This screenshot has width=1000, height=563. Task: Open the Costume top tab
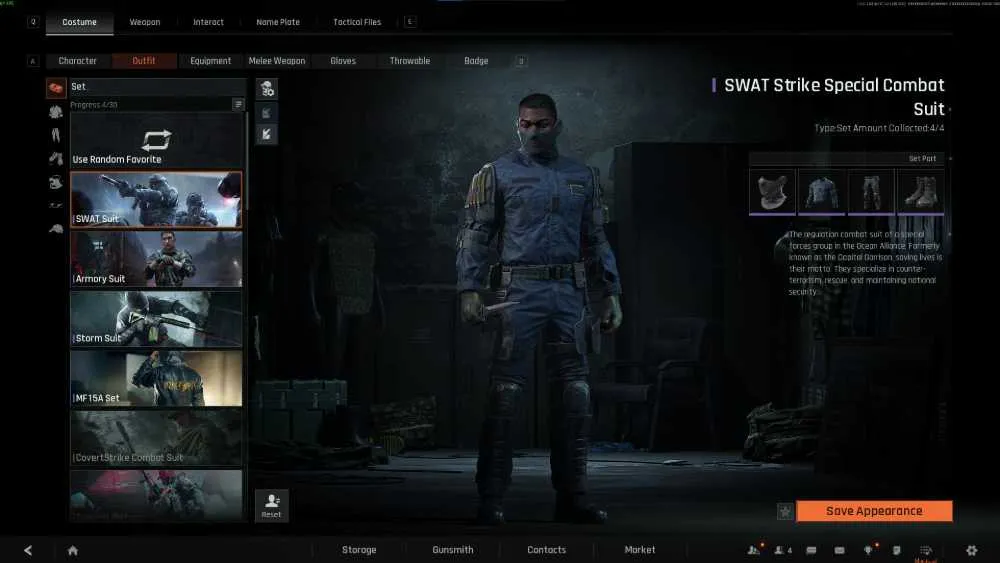tap(80, 22)
